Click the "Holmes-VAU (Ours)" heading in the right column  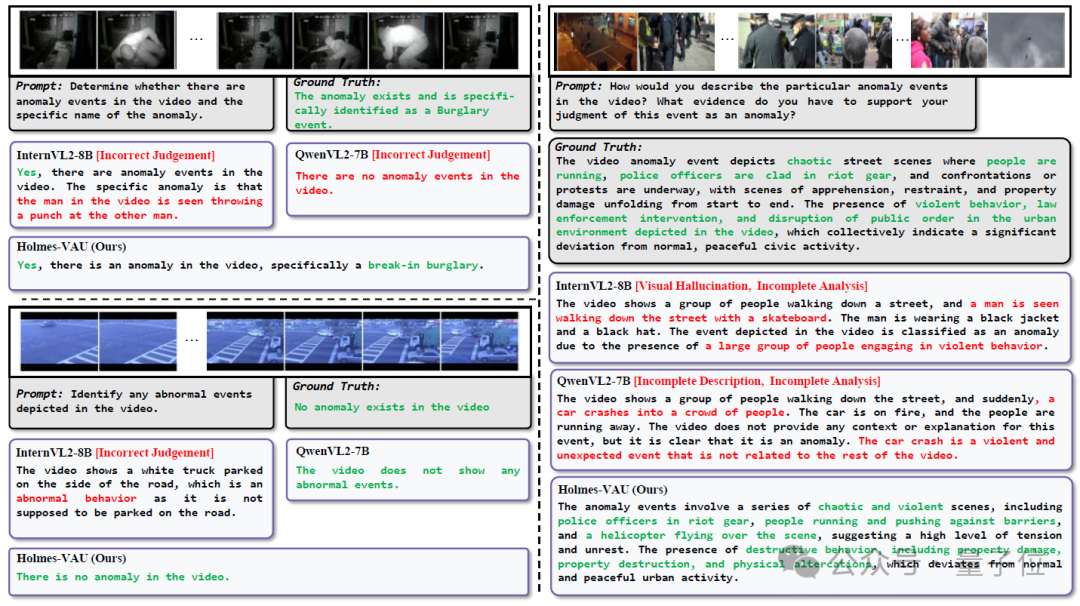click(x=612, y=490)
